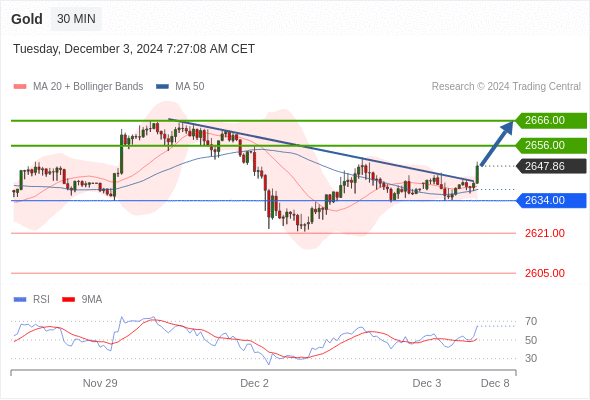Click the 2666.00 resistance price tag
590x400 pixels.
pyautogui.click(x=551, y=120)
